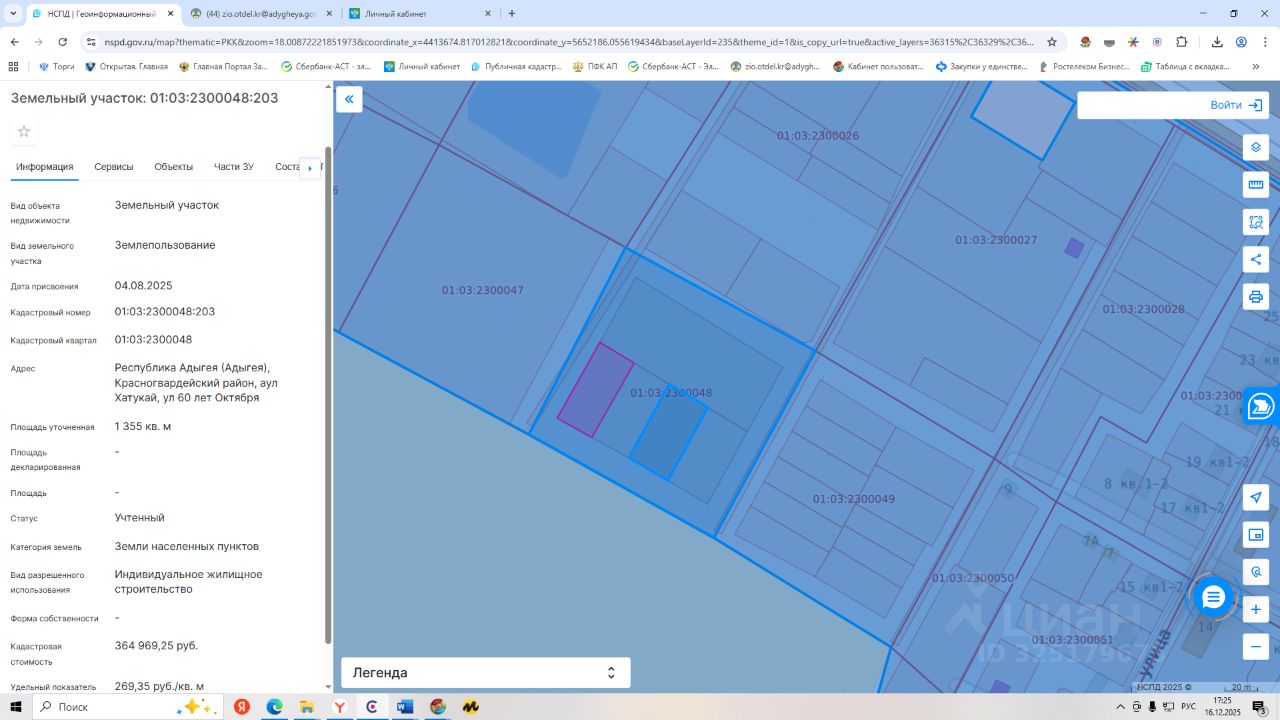The width and height of the screenshot is (1280, 720).
Task: Open Windows notification center
Action: click(1259, 707)
